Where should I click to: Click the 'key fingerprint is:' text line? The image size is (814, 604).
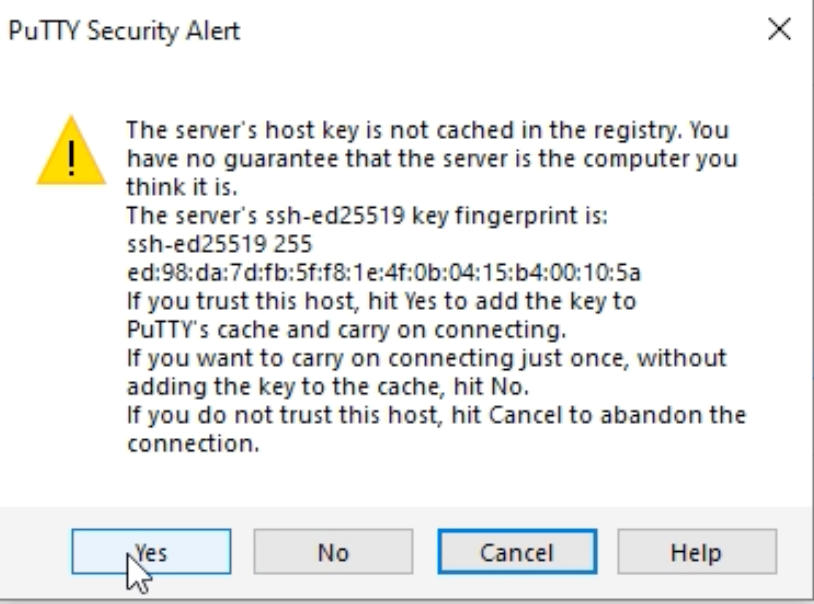pyautogui.click(x=367, y=216)
